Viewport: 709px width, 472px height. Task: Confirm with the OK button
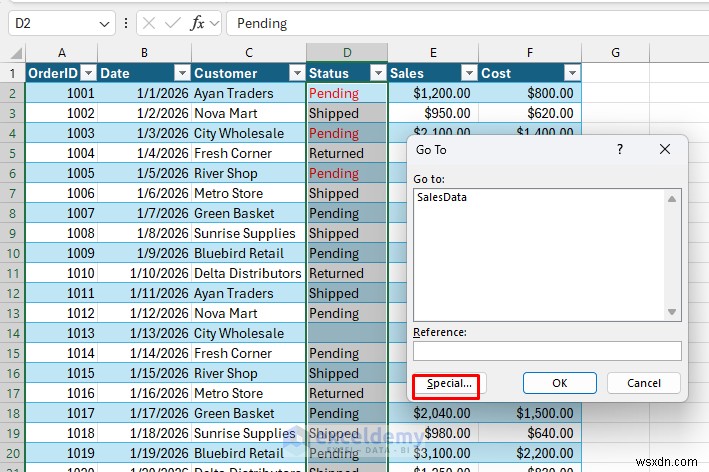pos(560,383)
